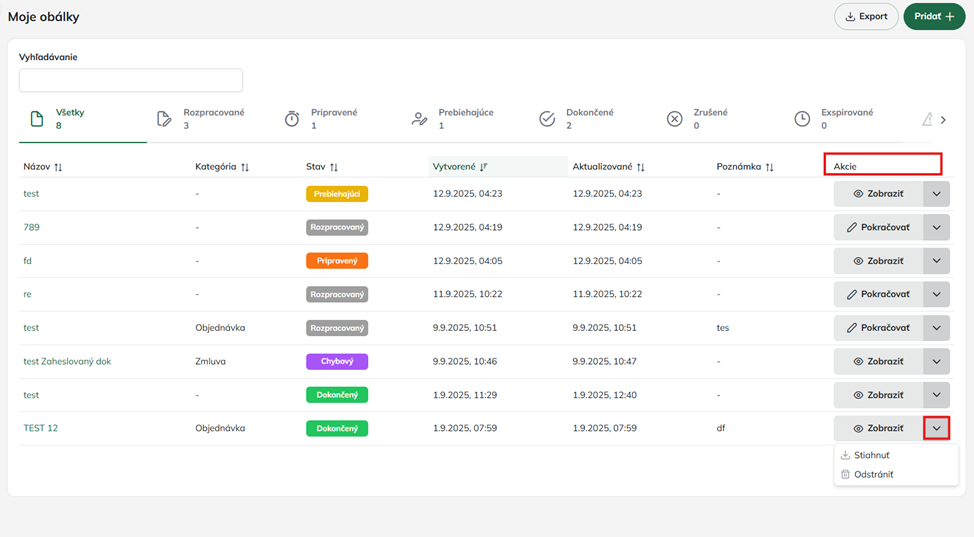Click Pokračovať for the fd-adjacent row re
The height and width of the screenshot is (537, 974).
(x=878, y=295)
